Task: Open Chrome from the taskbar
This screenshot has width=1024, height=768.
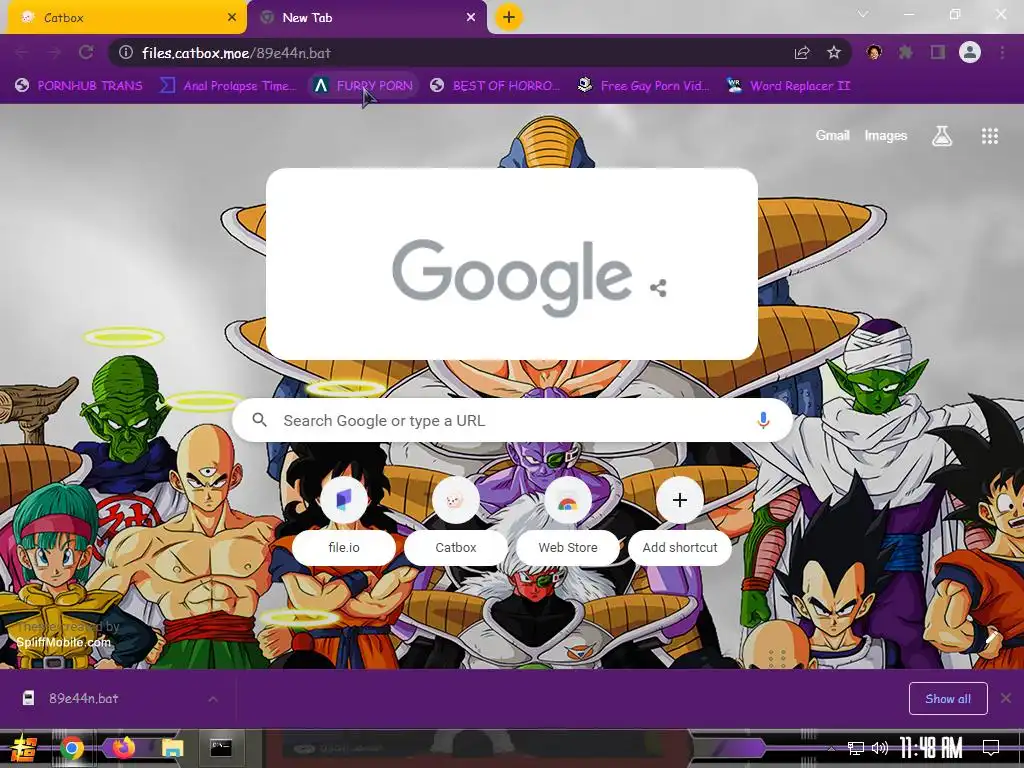Action: (x=72, y=748)
